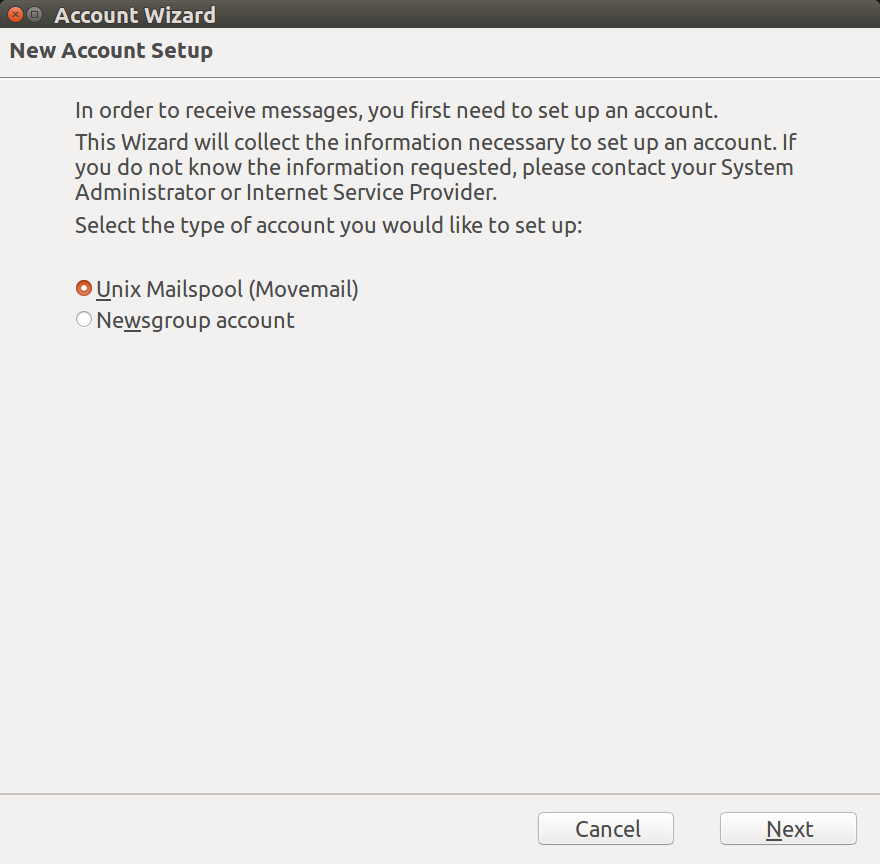The width and height of the screenshot is (880, 864).
Task: Close the Account Wizard window
Action: click(x=15, y=15)
